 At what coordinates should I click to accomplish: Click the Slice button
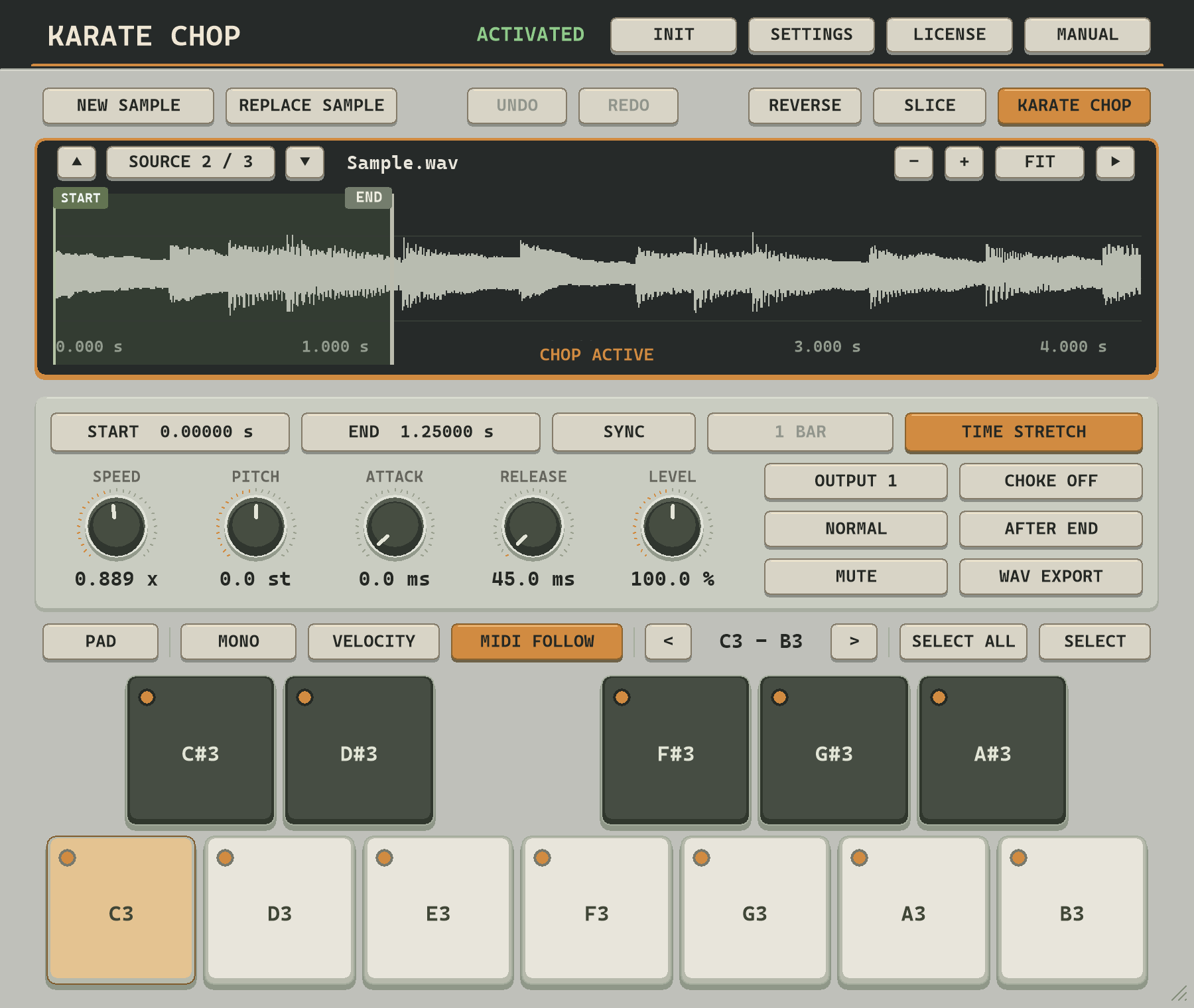[x=929, y=105]
